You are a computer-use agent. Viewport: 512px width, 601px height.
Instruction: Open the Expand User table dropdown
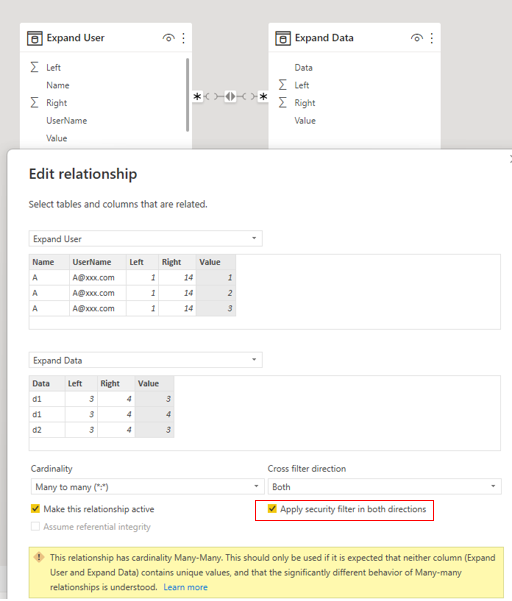146,238
